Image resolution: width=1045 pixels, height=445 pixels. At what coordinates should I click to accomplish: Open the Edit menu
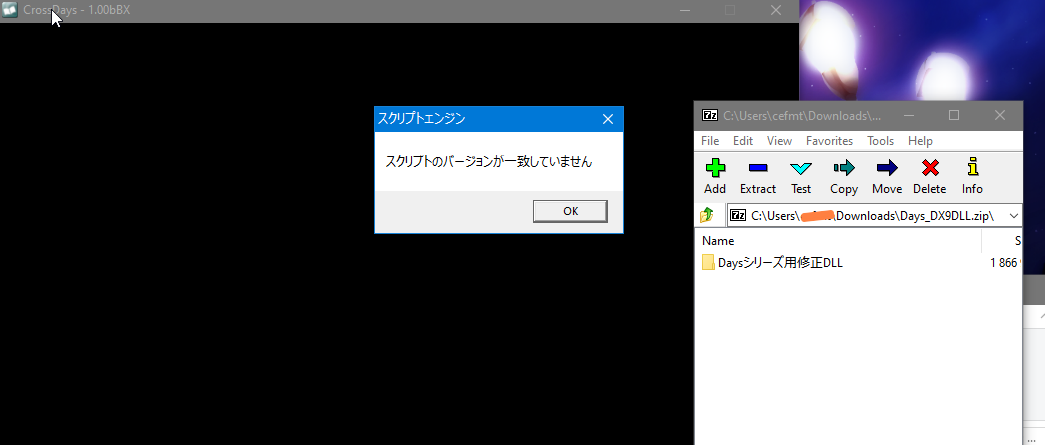click(x=743, y=141)
